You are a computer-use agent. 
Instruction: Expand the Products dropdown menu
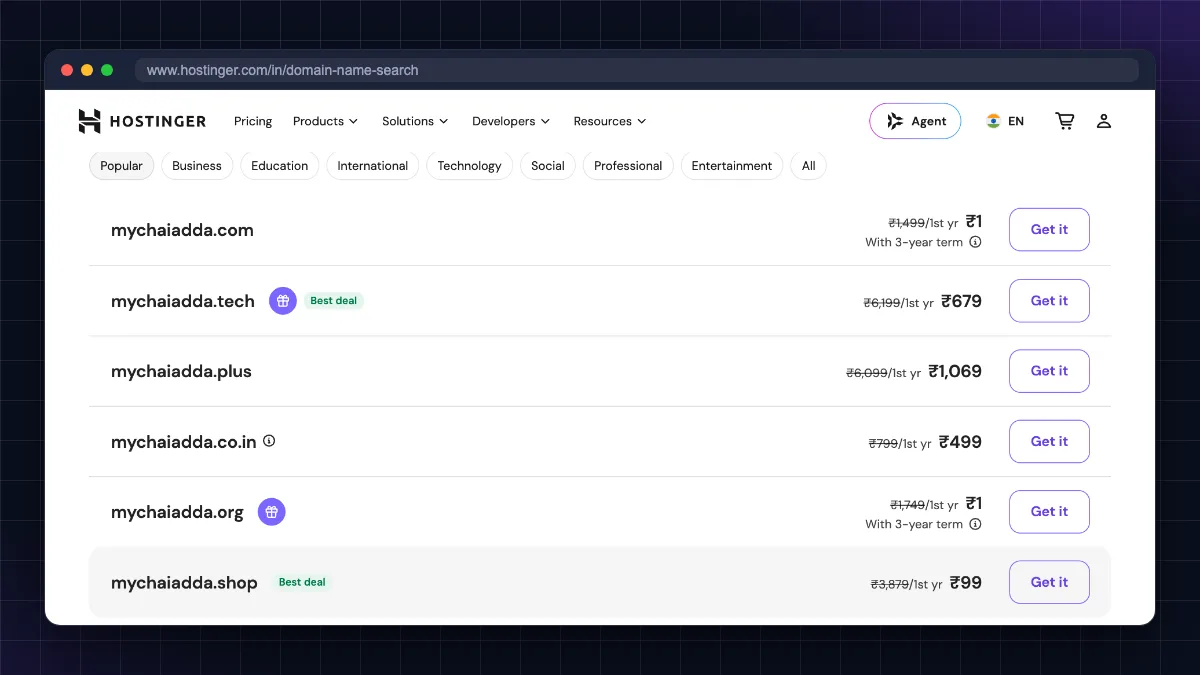[325, 121]
